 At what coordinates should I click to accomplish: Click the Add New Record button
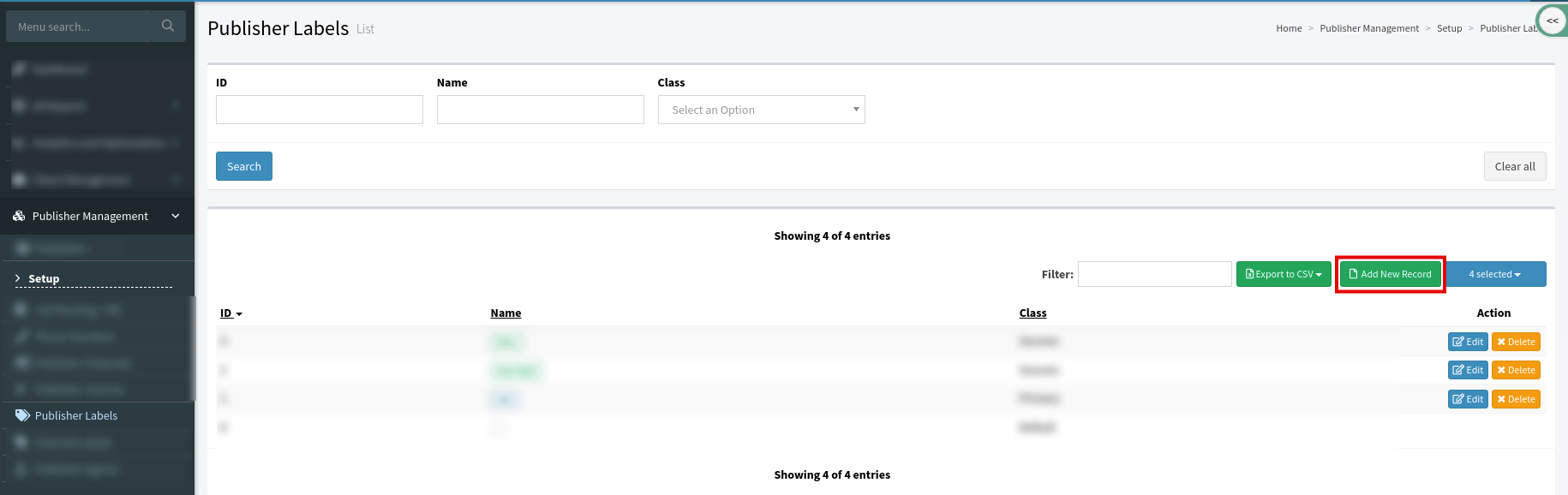coord(1390,275)
